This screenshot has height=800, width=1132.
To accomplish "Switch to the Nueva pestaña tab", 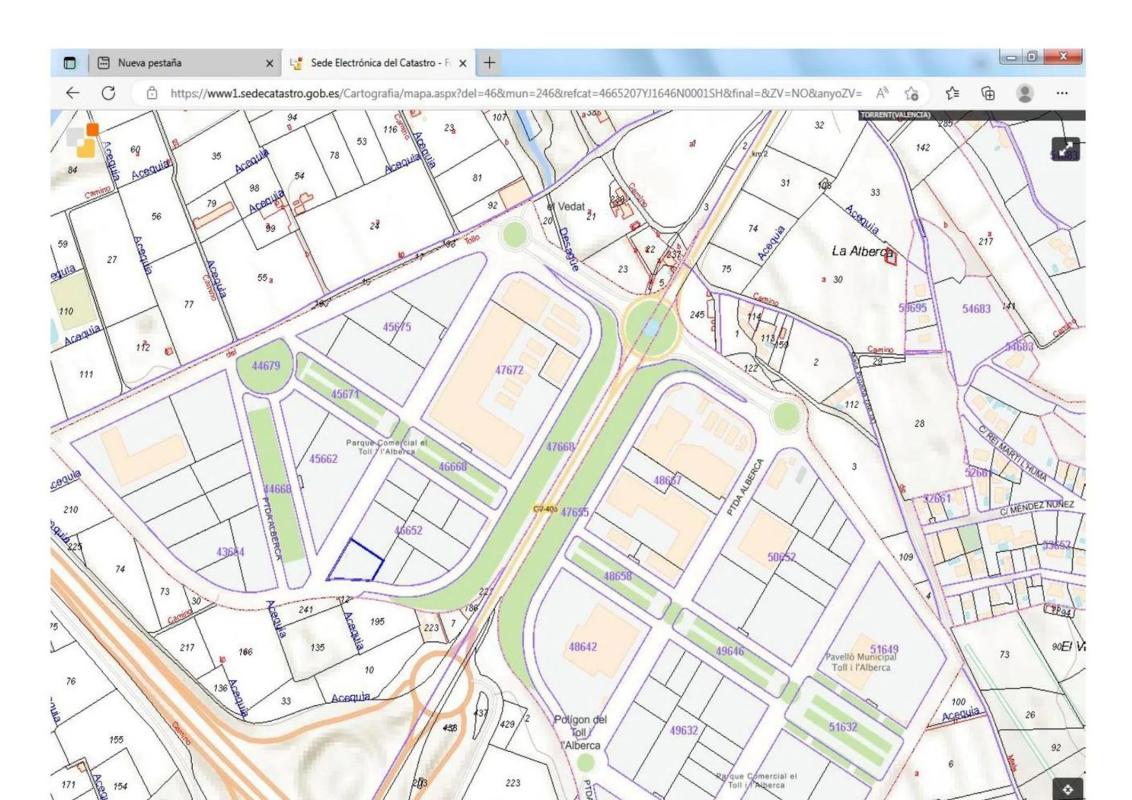I will 180,63.
